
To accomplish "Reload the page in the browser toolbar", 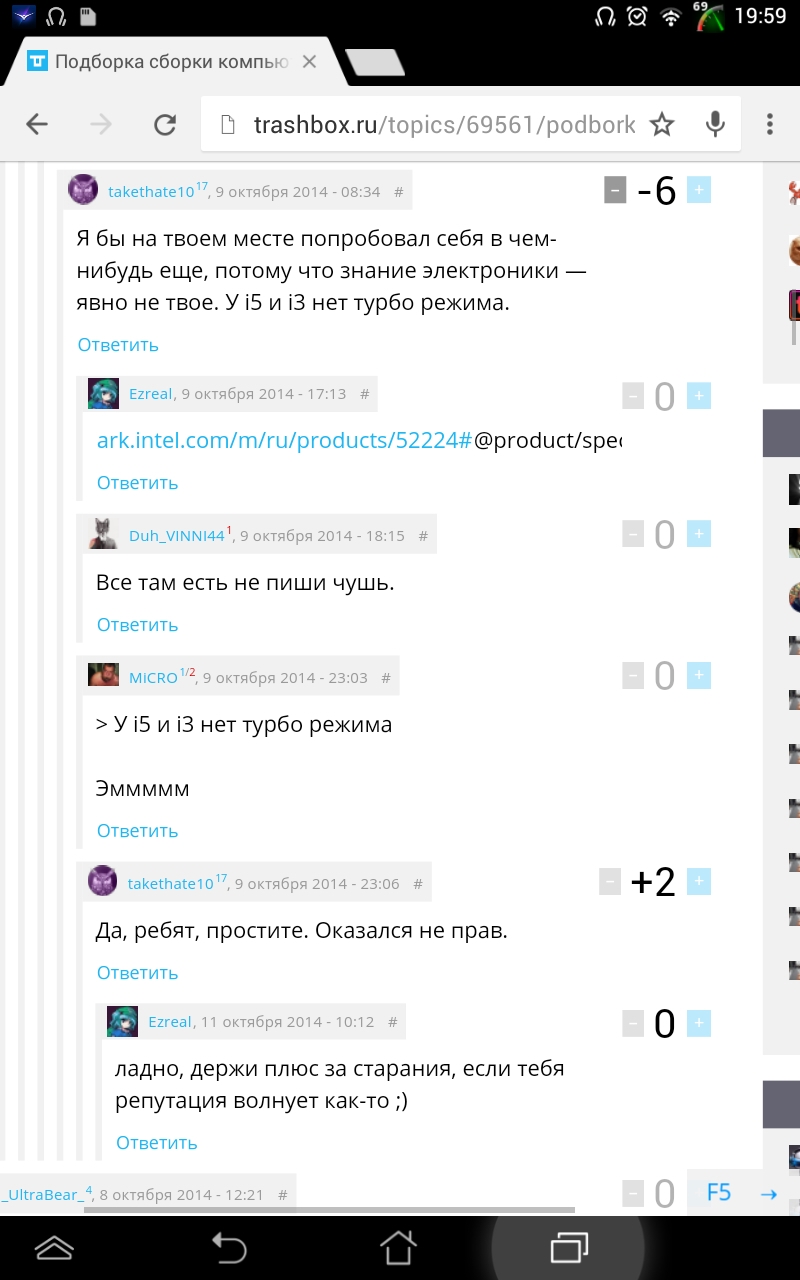I will pos(164,124).
